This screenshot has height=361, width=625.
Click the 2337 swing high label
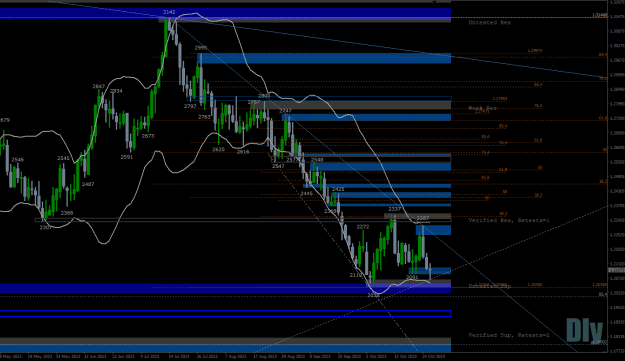(x=395, y=209)
